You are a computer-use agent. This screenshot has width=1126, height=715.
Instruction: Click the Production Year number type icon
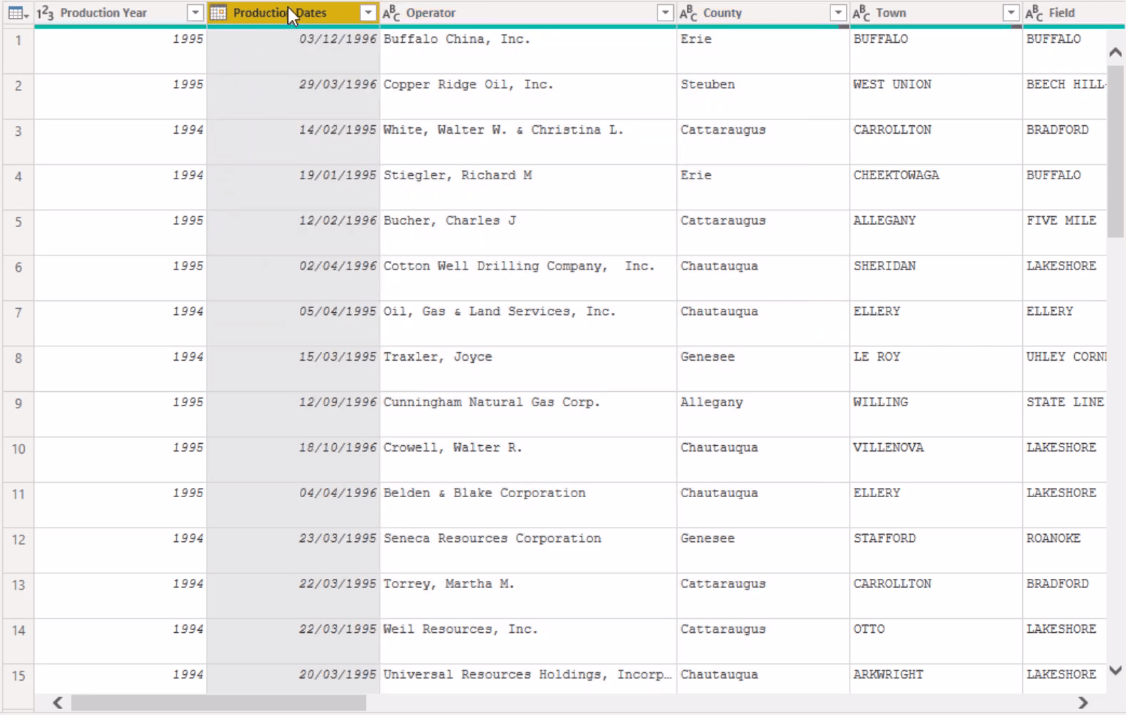[x=45, y=13]
